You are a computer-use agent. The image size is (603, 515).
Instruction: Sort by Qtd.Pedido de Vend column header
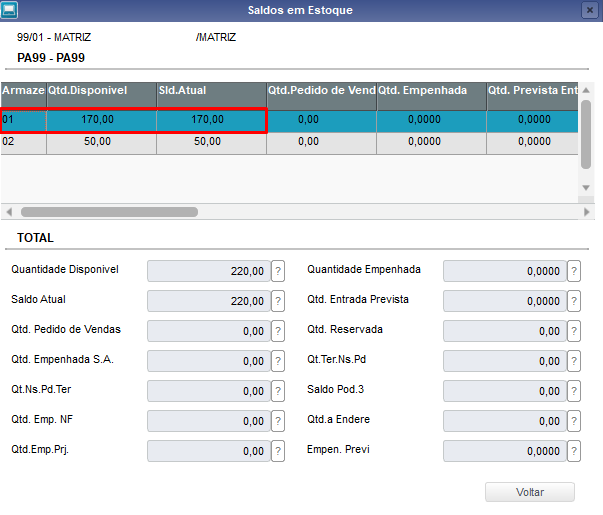[x=321, y=95]
